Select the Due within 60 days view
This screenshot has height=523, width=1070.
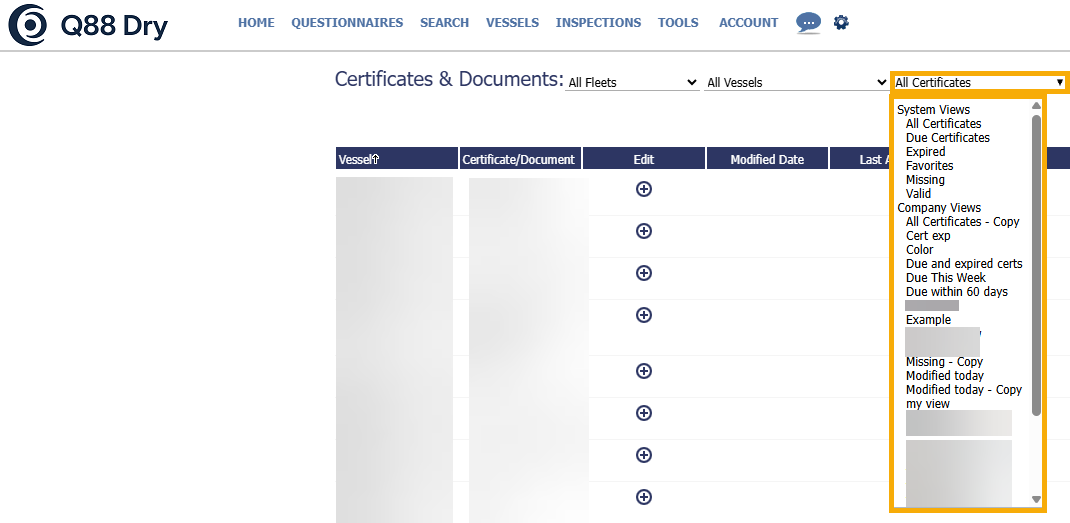point(957,292)
